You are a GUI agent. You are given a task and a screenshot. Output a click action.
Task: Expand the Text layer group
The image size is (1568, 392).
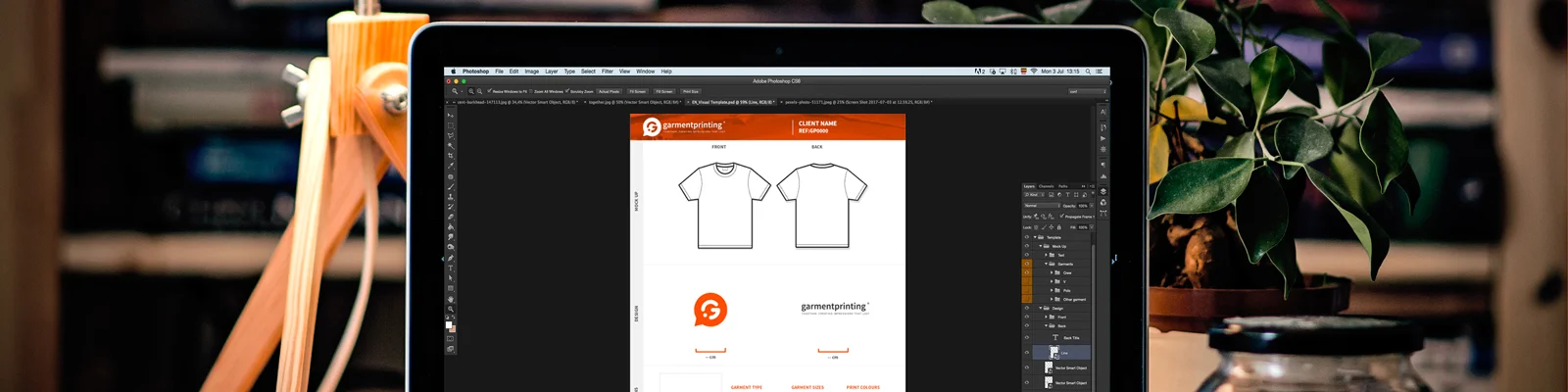[x=1046, y=255]
